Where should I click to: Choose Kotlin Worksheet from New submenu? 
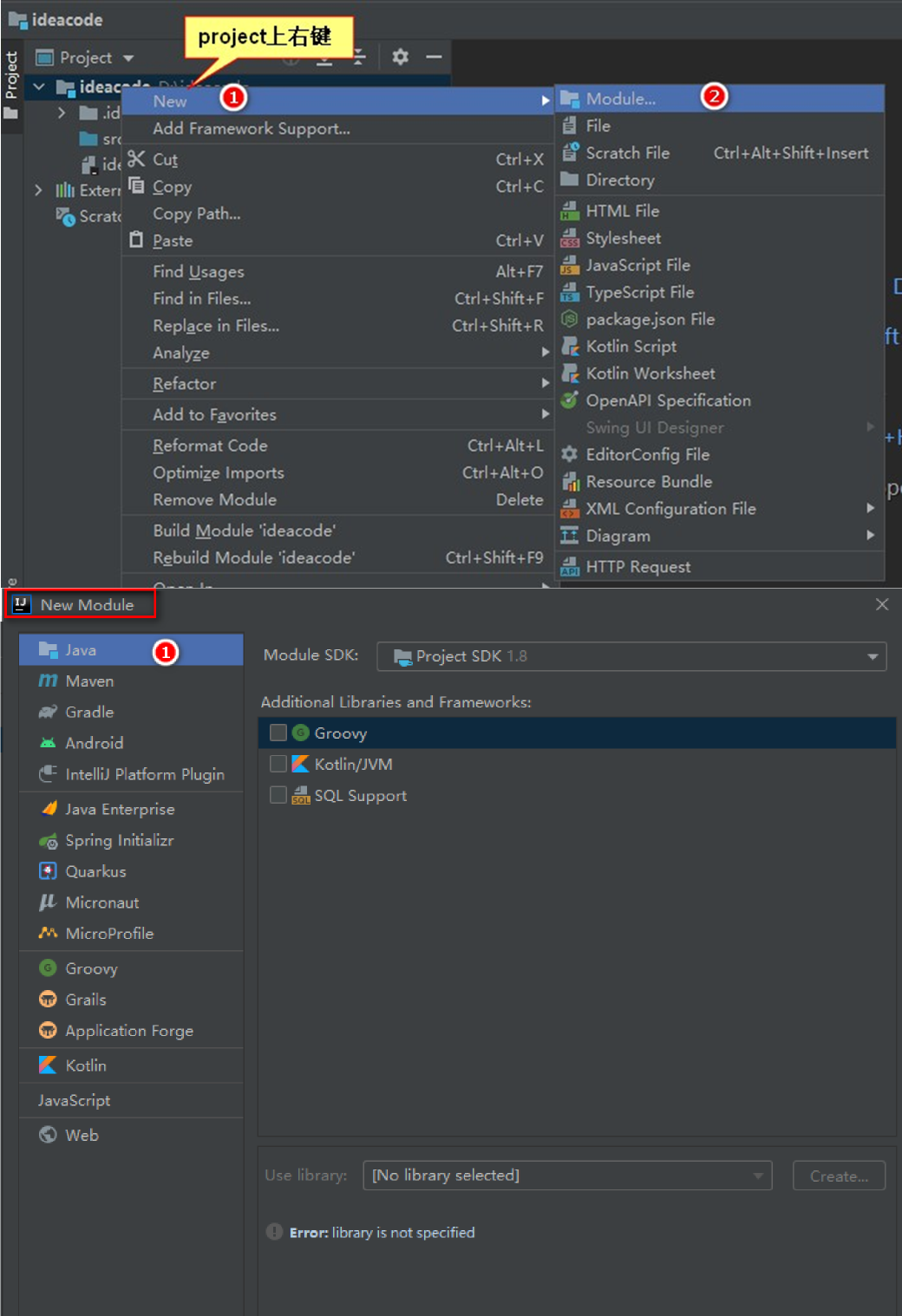[720, 373]
